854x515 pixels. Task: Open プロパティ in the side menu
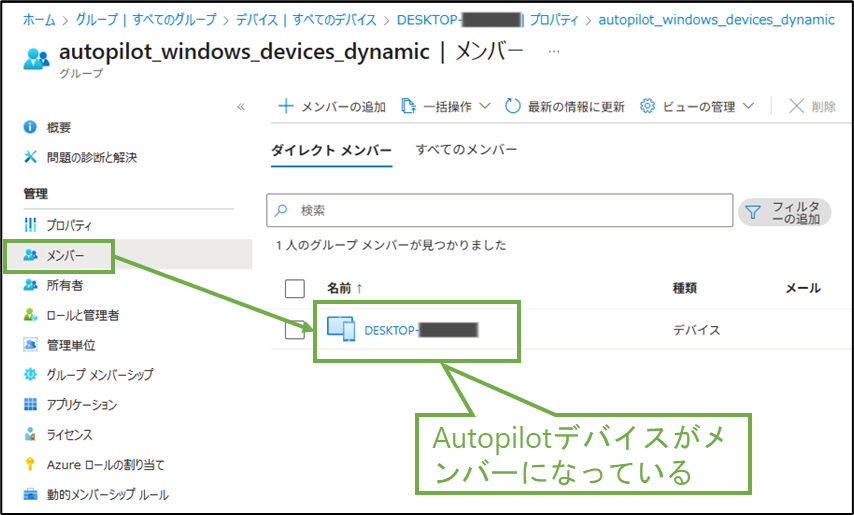point(69,225)
